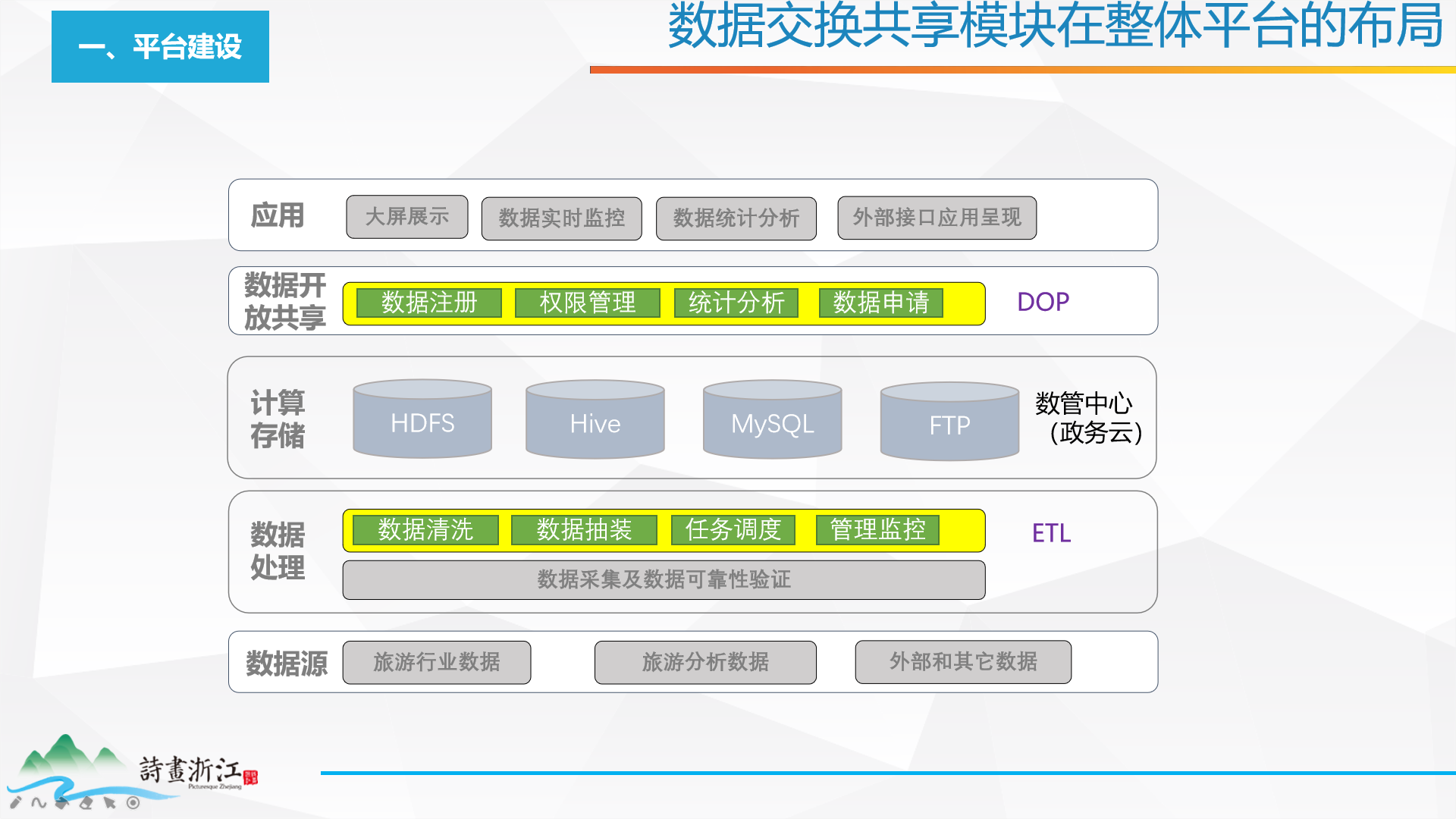Select the eraser annotation tool
Viewport: 1456px width, 819px height.
click(x=86, y=802)
